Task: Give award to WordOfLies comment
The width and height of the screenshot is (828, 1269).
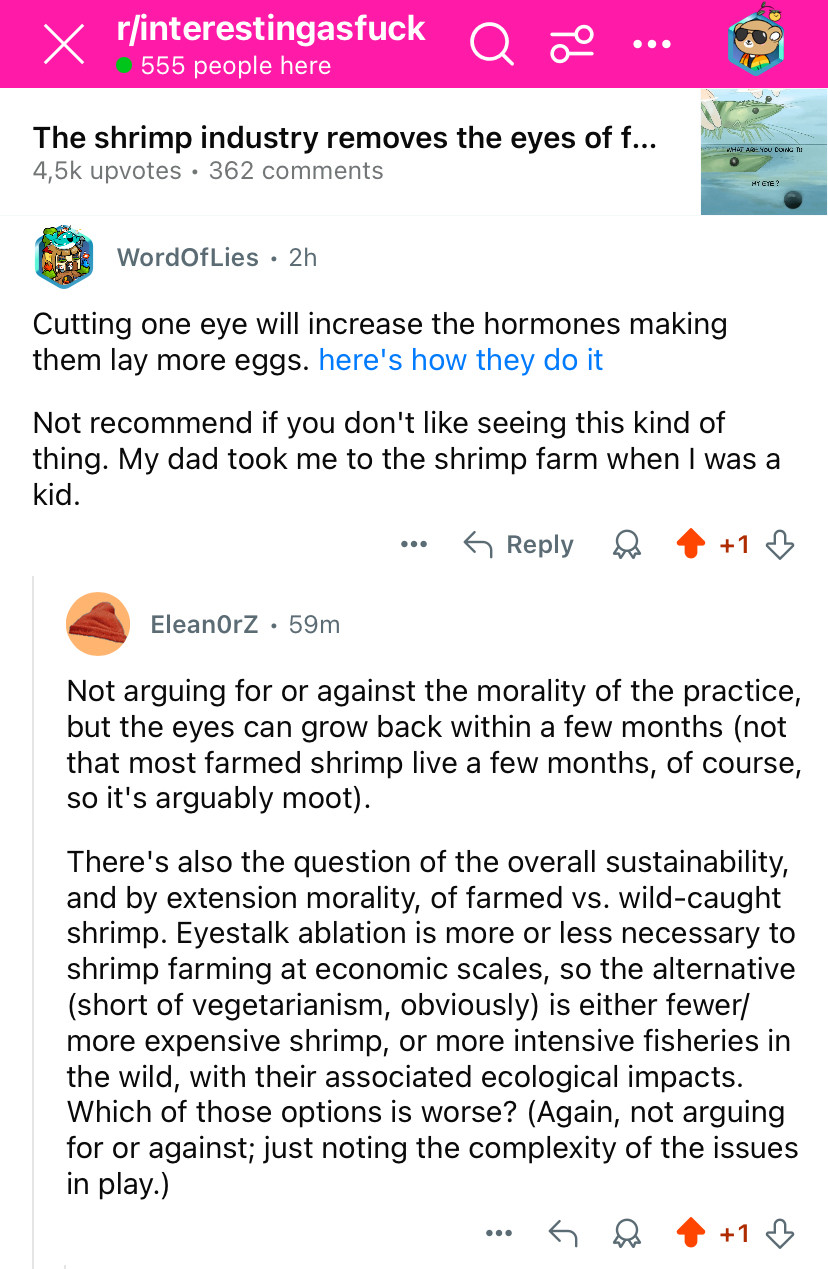Action: coord(627,545)
